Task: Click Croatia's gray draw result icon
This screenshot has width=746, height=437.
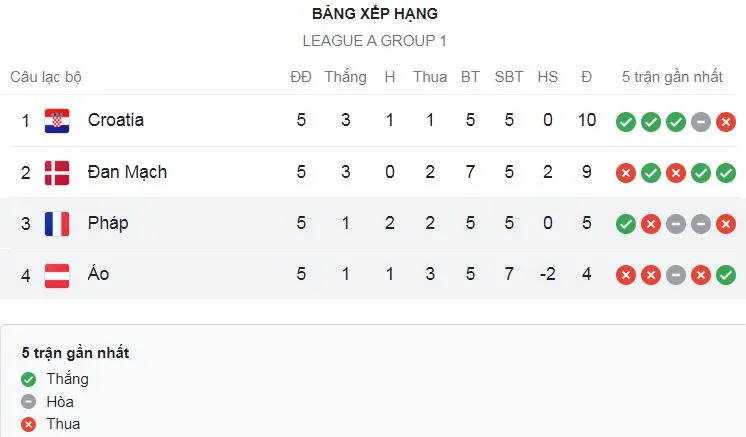Action: coord(701,122)
